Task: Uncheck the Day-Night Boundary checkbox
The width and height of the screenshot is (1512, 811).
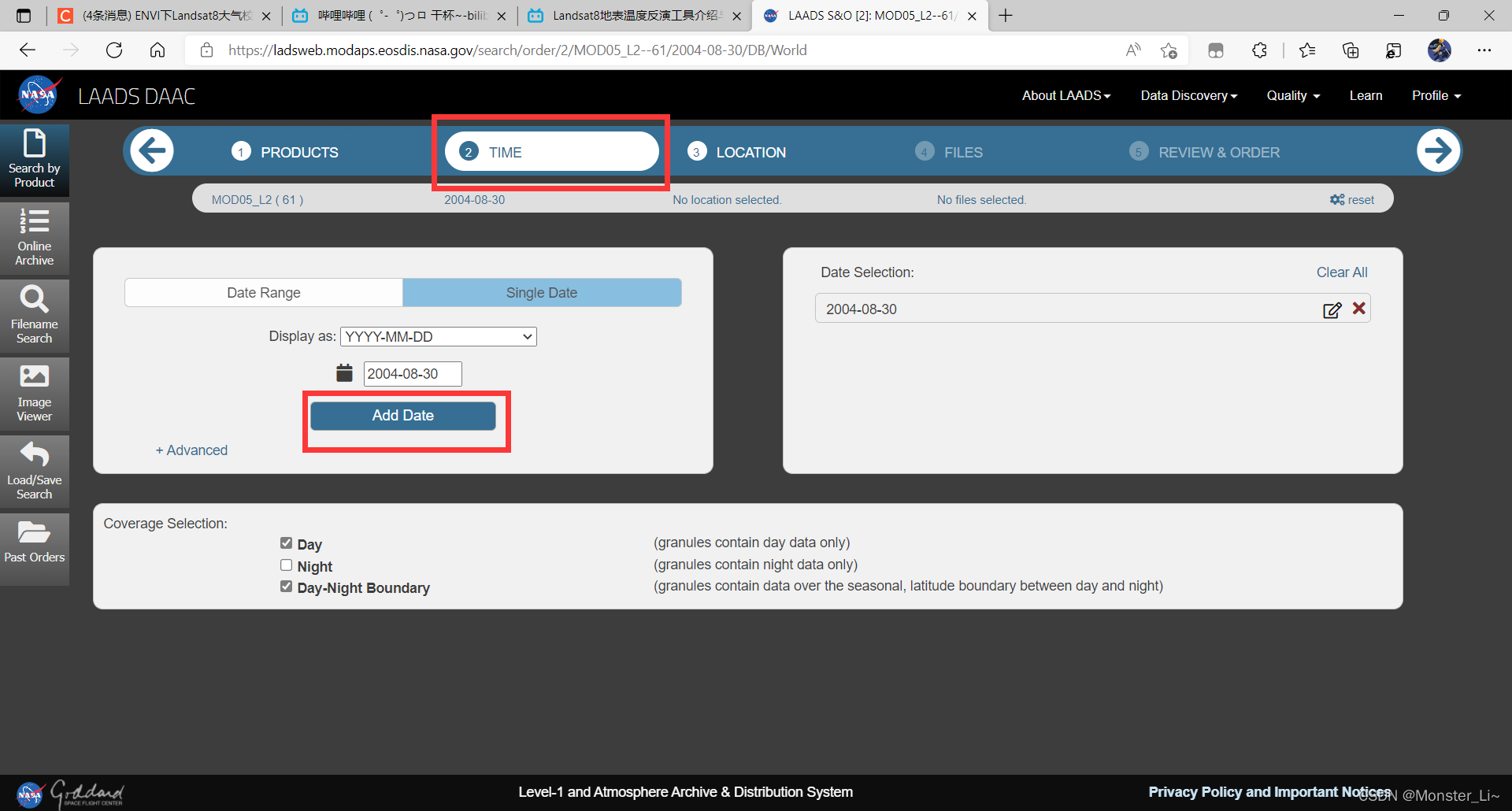Action: (286, 587)
